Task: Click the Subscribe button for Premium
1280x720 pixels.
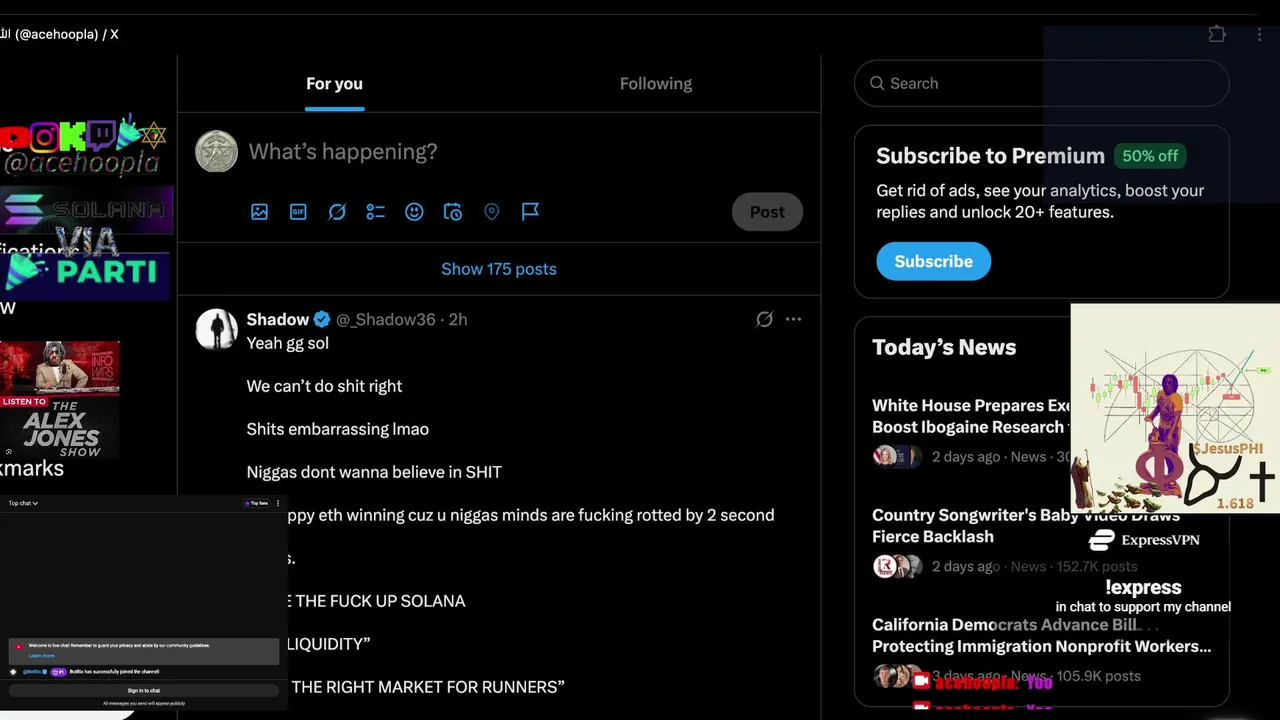Action: [x=933, y=261]
